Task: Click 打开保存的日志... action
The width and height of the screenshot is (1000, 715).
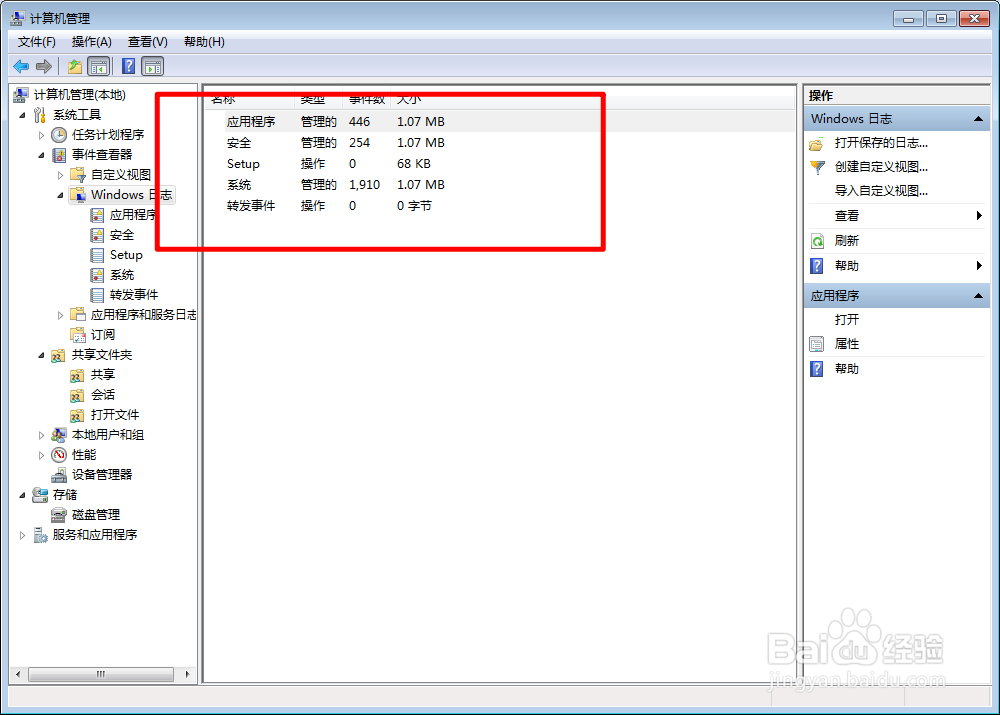Action: tap(881, 143)
